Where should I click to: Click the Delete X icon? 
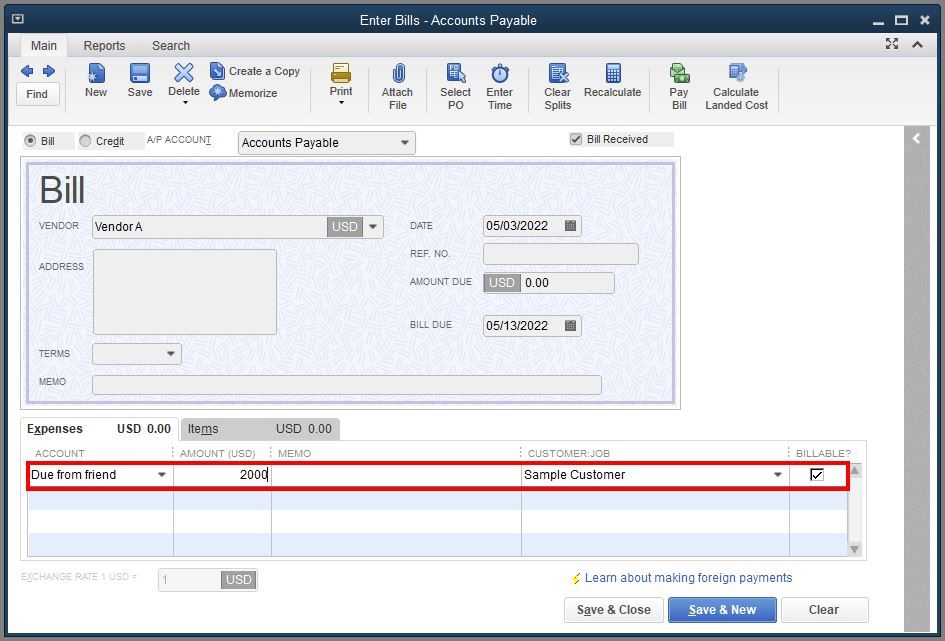184,72
